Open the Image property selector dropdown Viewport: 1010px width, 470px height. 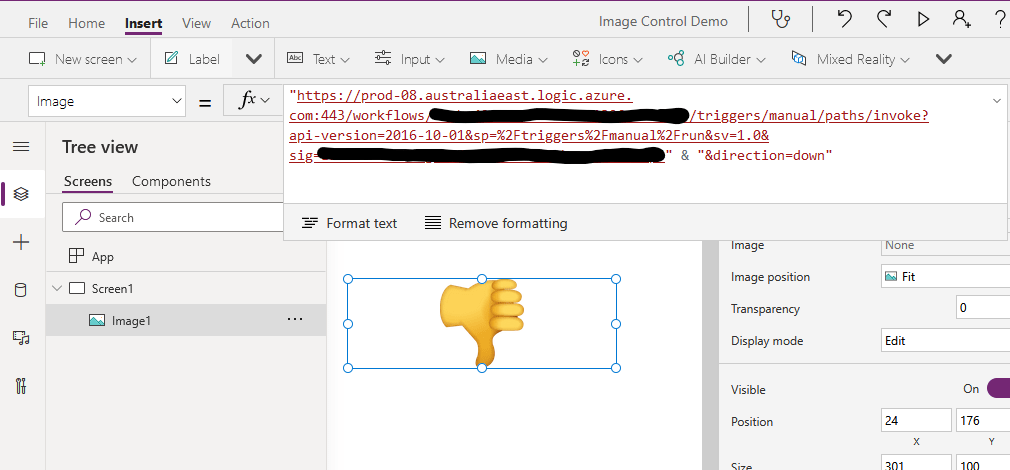(109, 101)
